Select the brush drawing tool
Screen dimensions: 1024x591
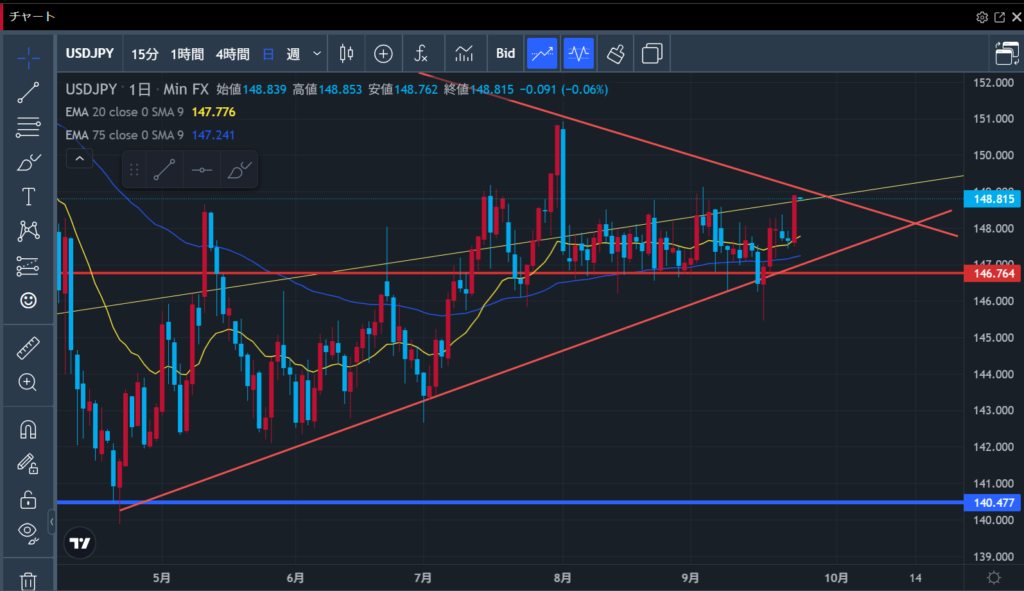tap(28, 162)
